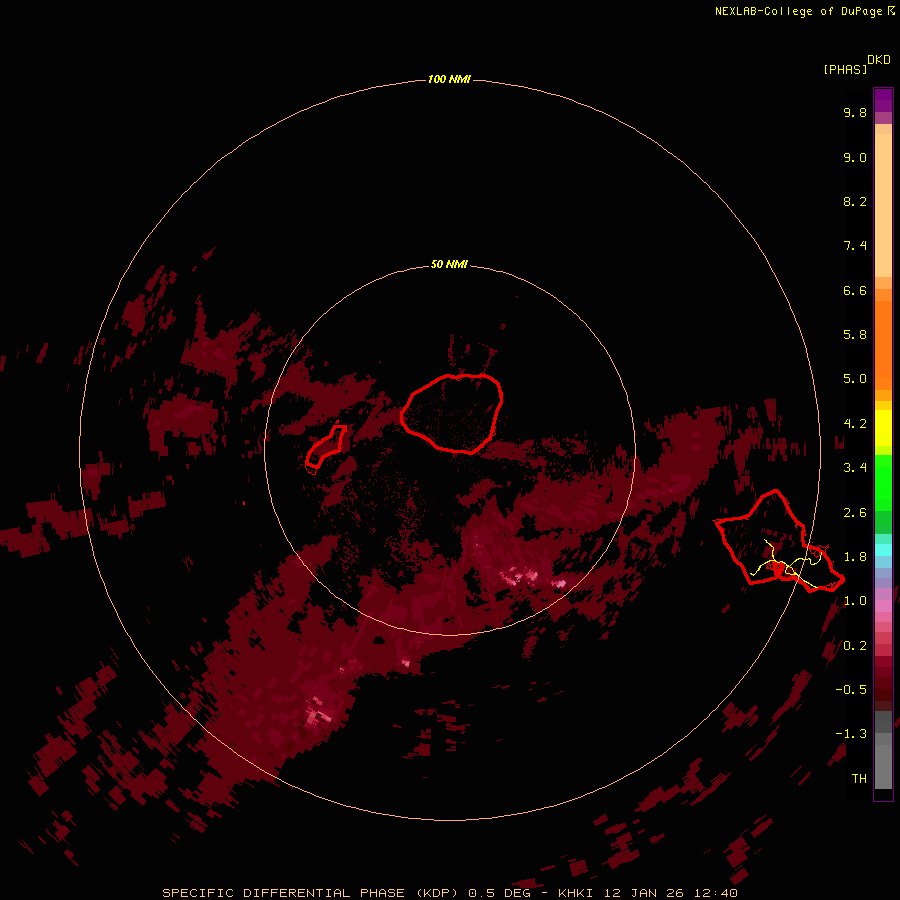Click the purple top segment of the color bar
This screenshot has width=900, height=900.
[x=883, y=100]
